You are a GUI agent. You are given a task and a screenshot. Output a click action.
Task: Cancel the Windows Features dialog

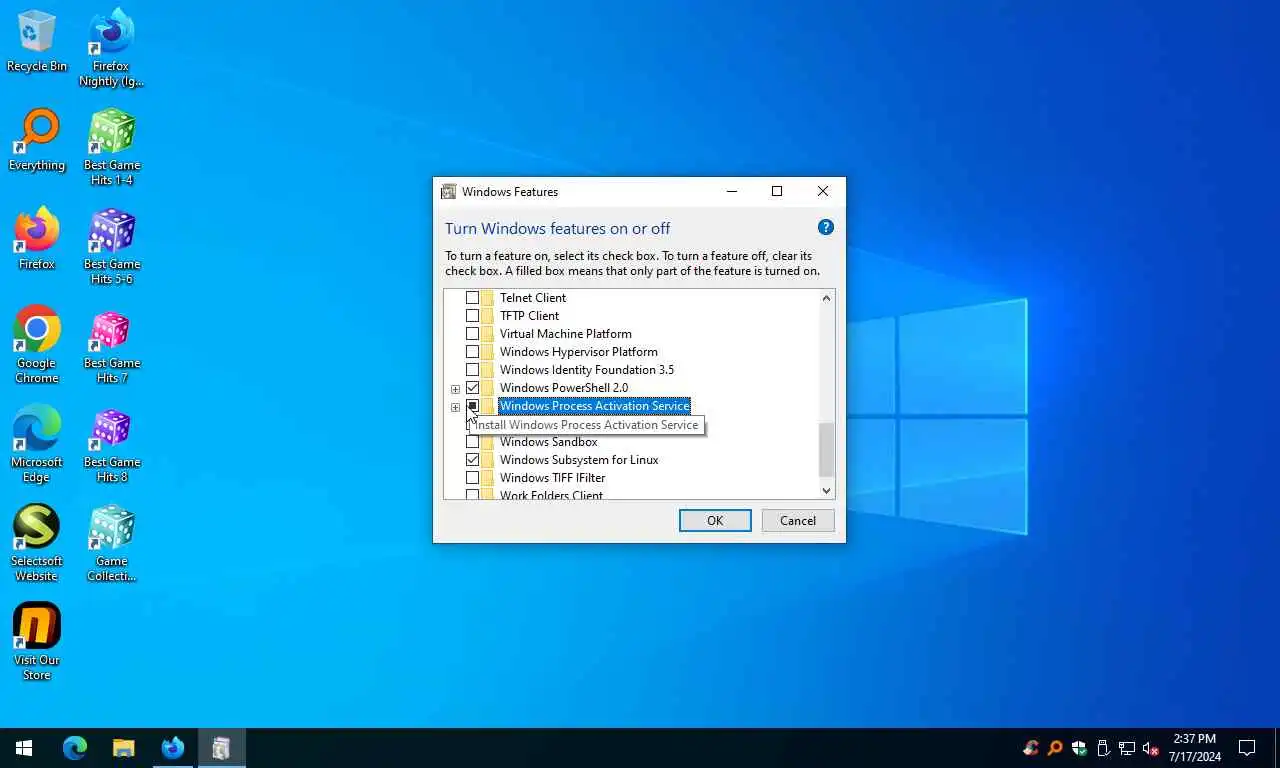point(798,520)
